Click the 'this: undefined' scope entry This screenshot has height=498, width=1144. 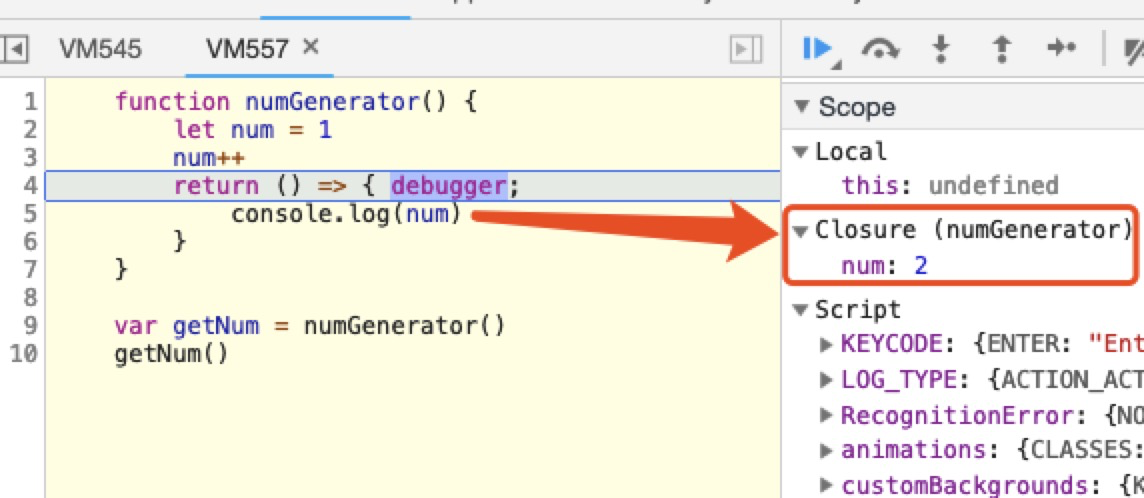point(950,185)
